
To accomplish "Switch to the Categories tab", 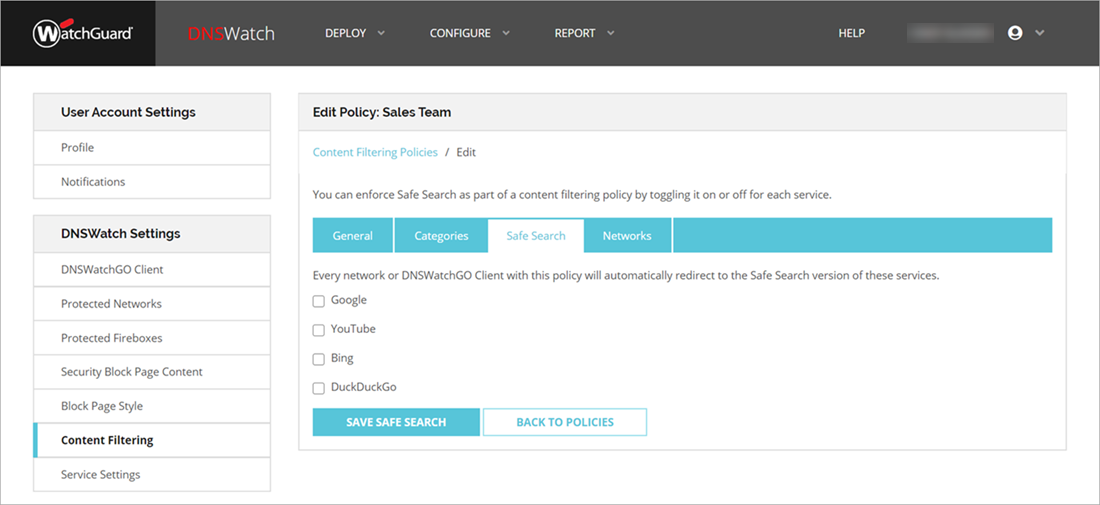I will 441,236.
